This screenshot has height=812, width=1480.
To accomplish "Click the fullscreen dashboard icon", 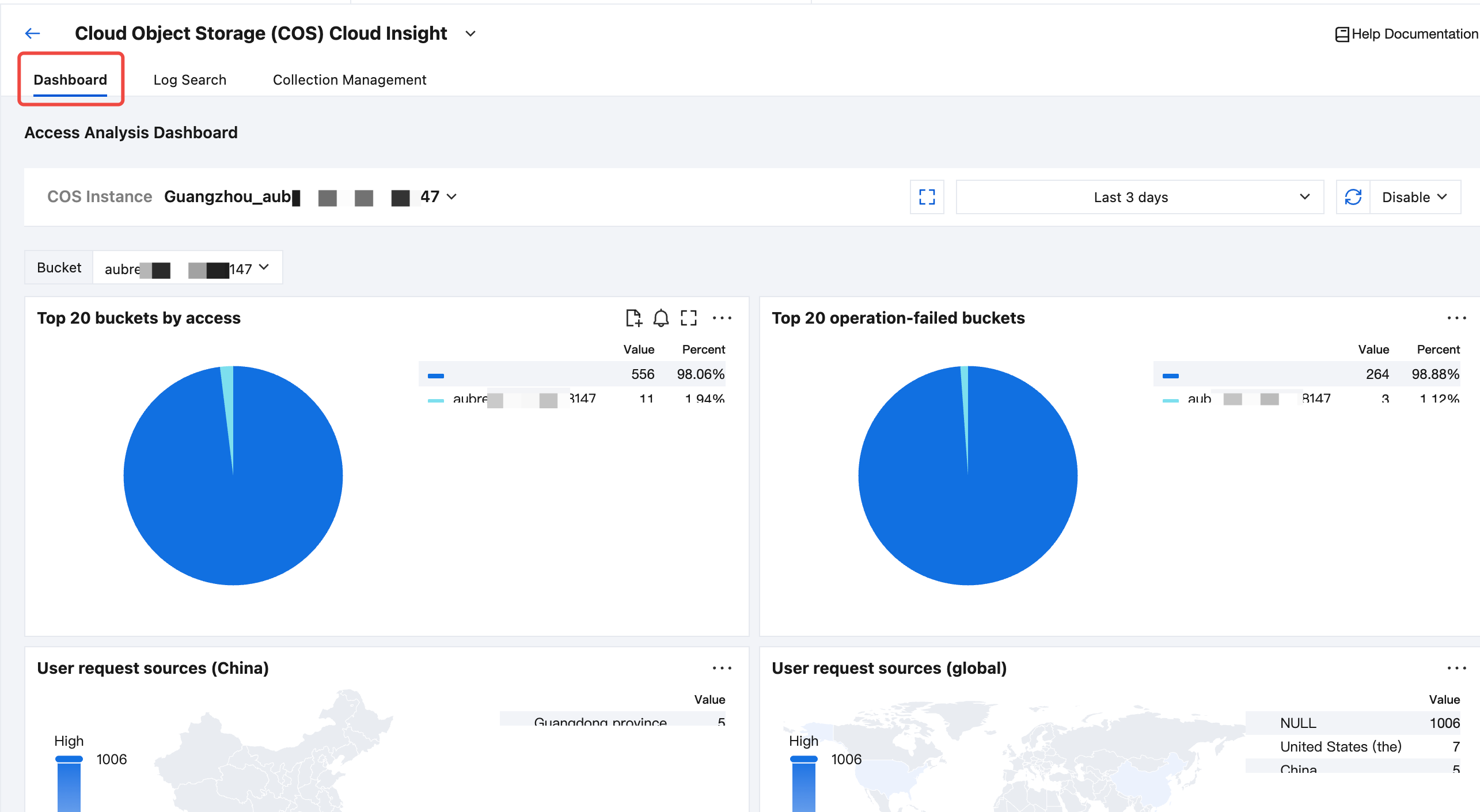I will 927,197.
